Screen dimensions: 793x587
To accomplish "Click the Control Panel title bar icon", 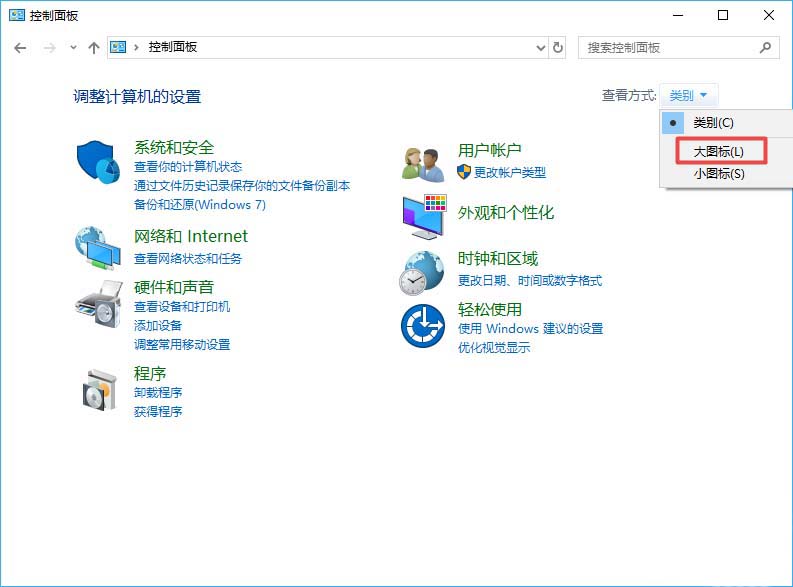I will (17, 15).
